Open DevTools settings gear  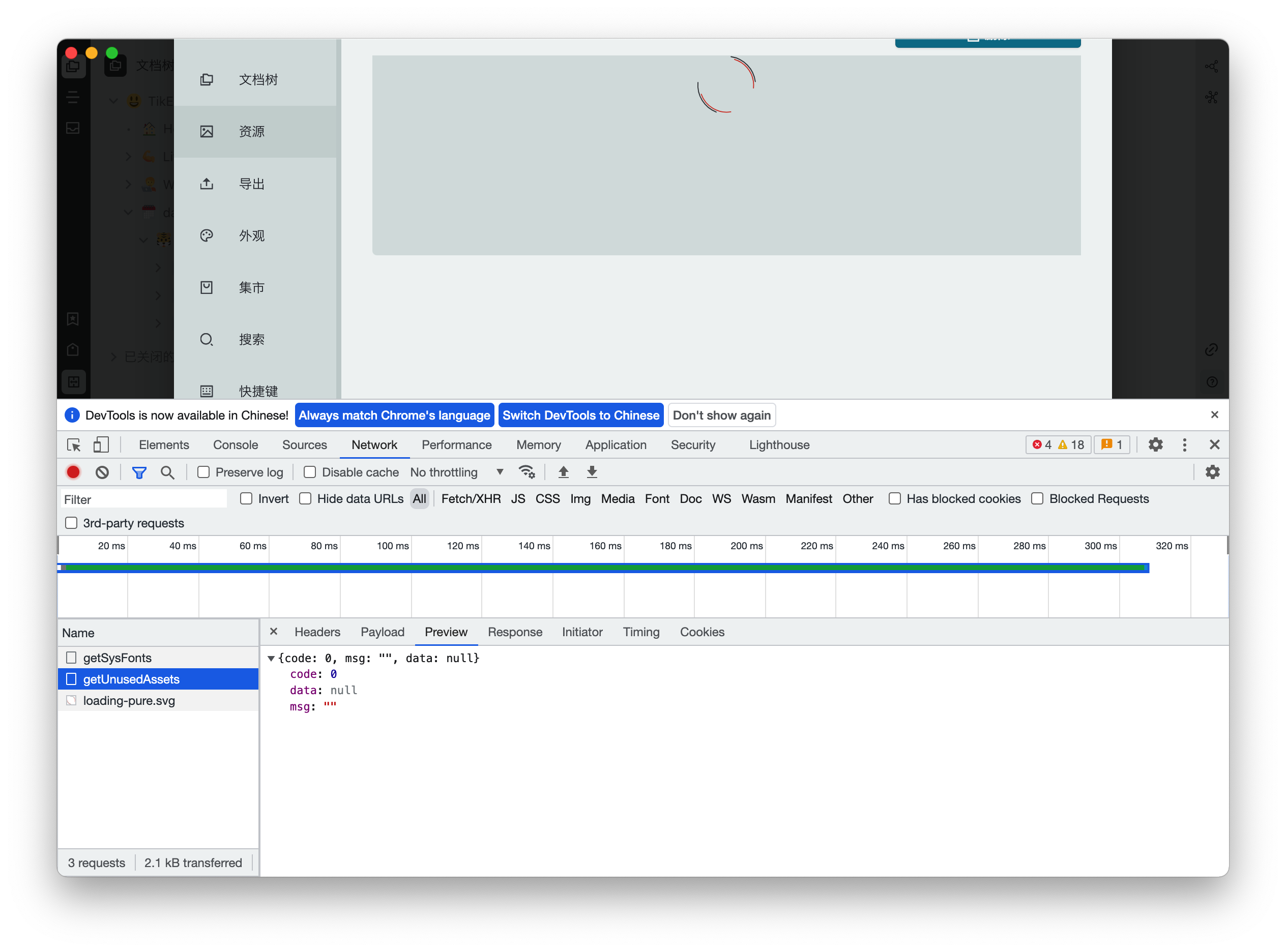coord(1155,445)
